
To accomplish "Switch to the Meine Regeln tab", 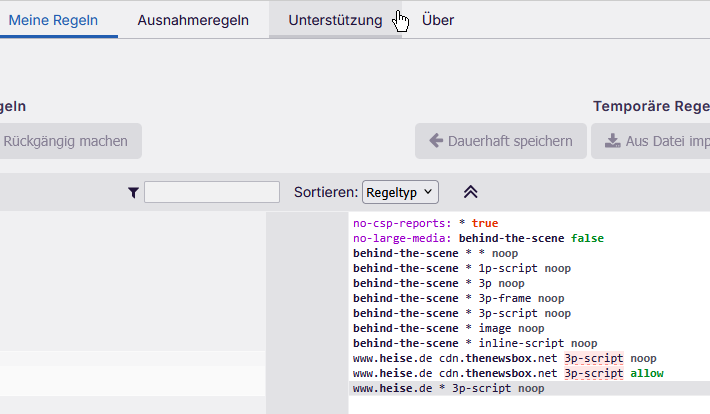I will click(53, 20).
